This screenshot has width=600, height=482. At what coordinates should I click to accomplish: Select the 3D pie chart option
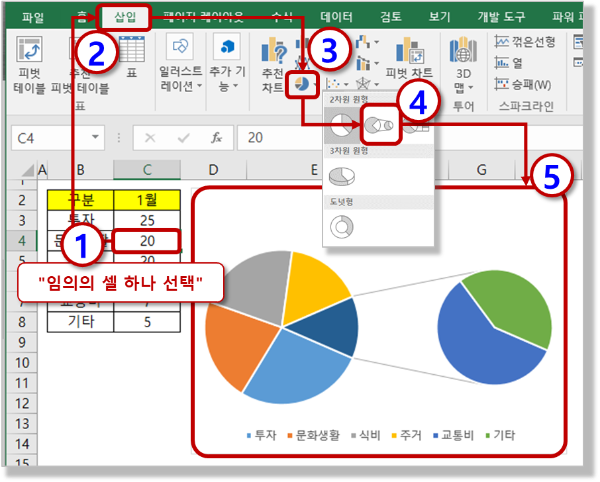[342, 176]
